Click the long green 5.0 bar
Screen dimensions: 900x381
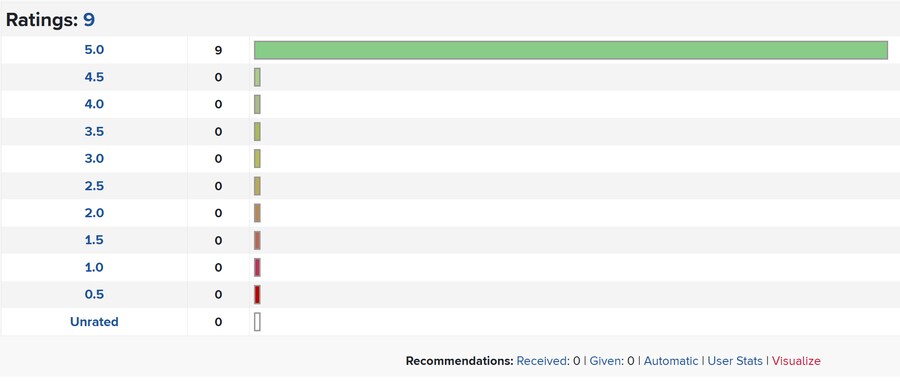point(571,50)
